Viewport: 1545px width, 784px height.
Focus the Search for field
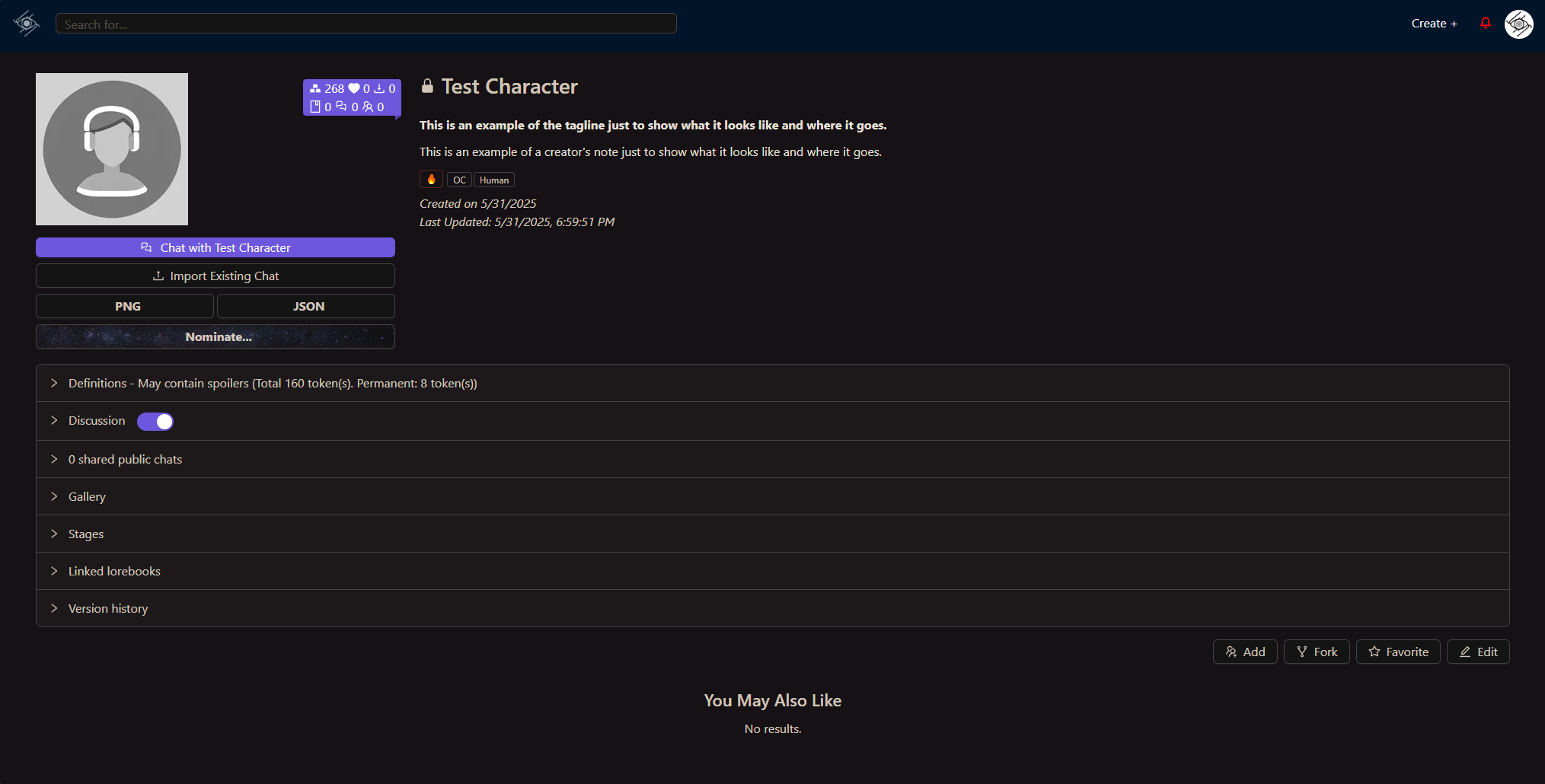coord(366,24)
